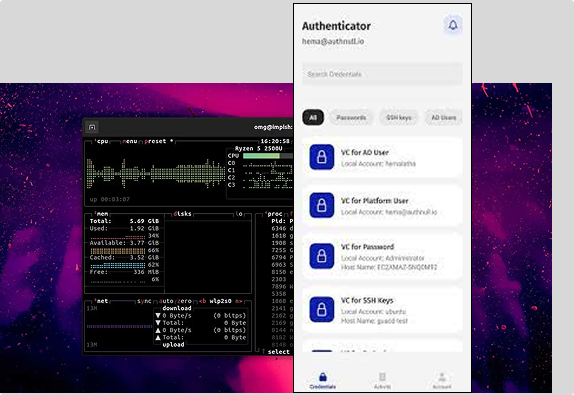
Task: Click the mem box label in terminal
Action: click(102, 214)
